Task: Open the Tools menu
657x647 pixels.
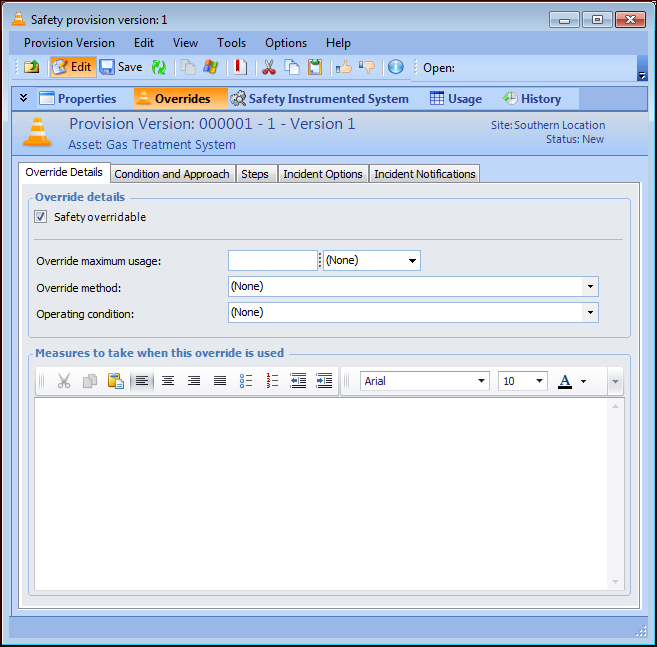Action: [231, 43]
